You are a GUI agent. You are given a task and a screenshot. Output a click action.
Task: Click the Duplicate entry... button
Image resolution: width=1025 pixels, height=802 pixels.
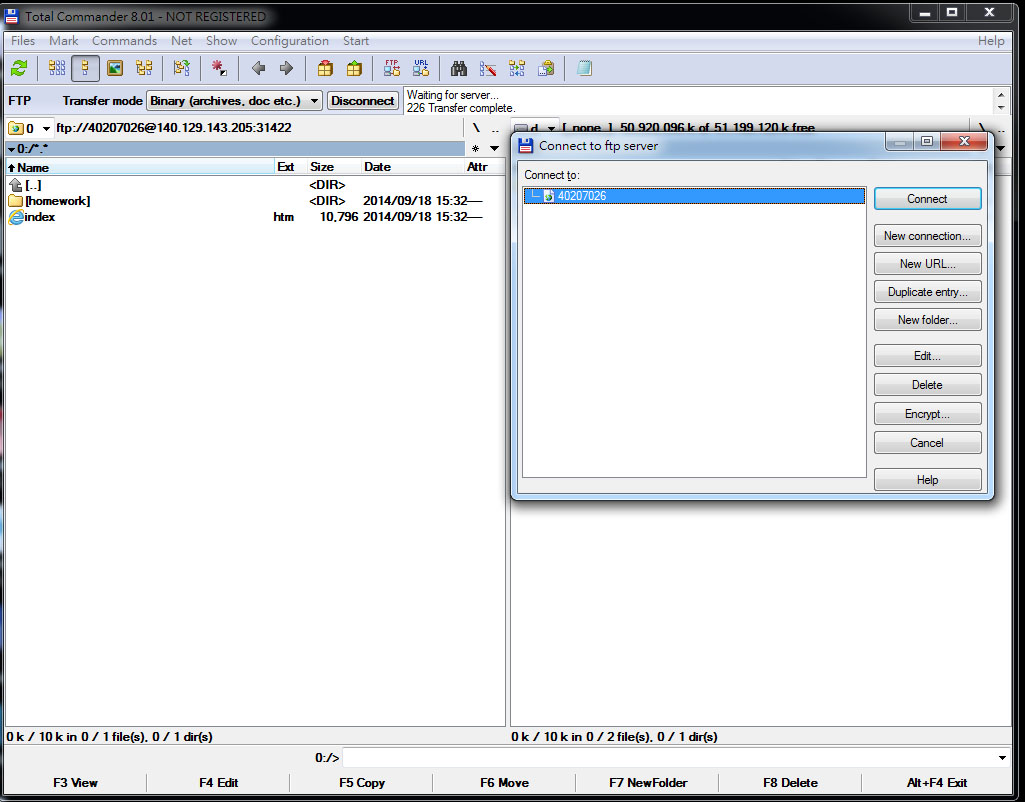(928, 292)
